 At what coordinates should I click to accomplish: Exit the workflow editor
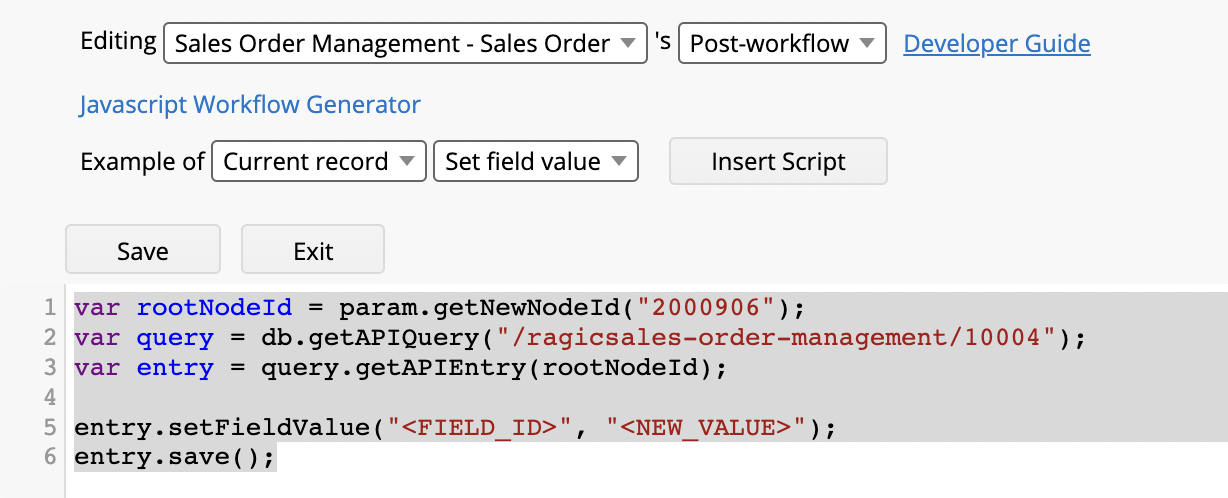[x=313, y=250]
